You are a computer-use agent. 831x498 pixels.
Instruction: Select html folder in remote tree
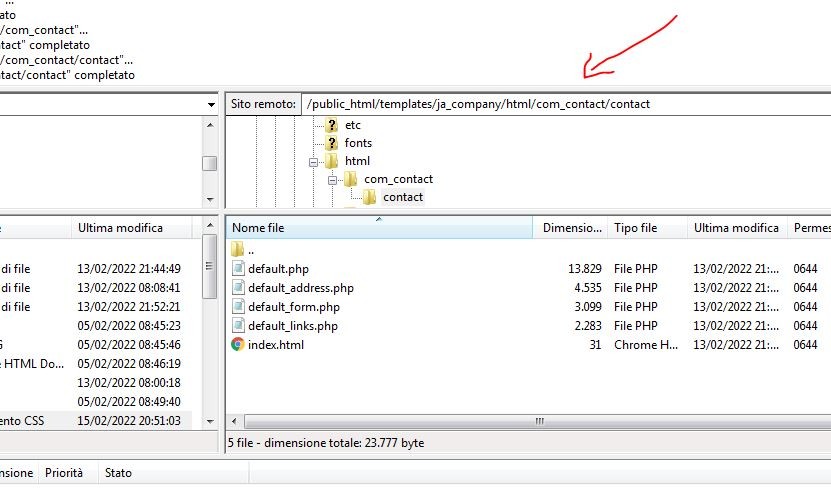357,161
